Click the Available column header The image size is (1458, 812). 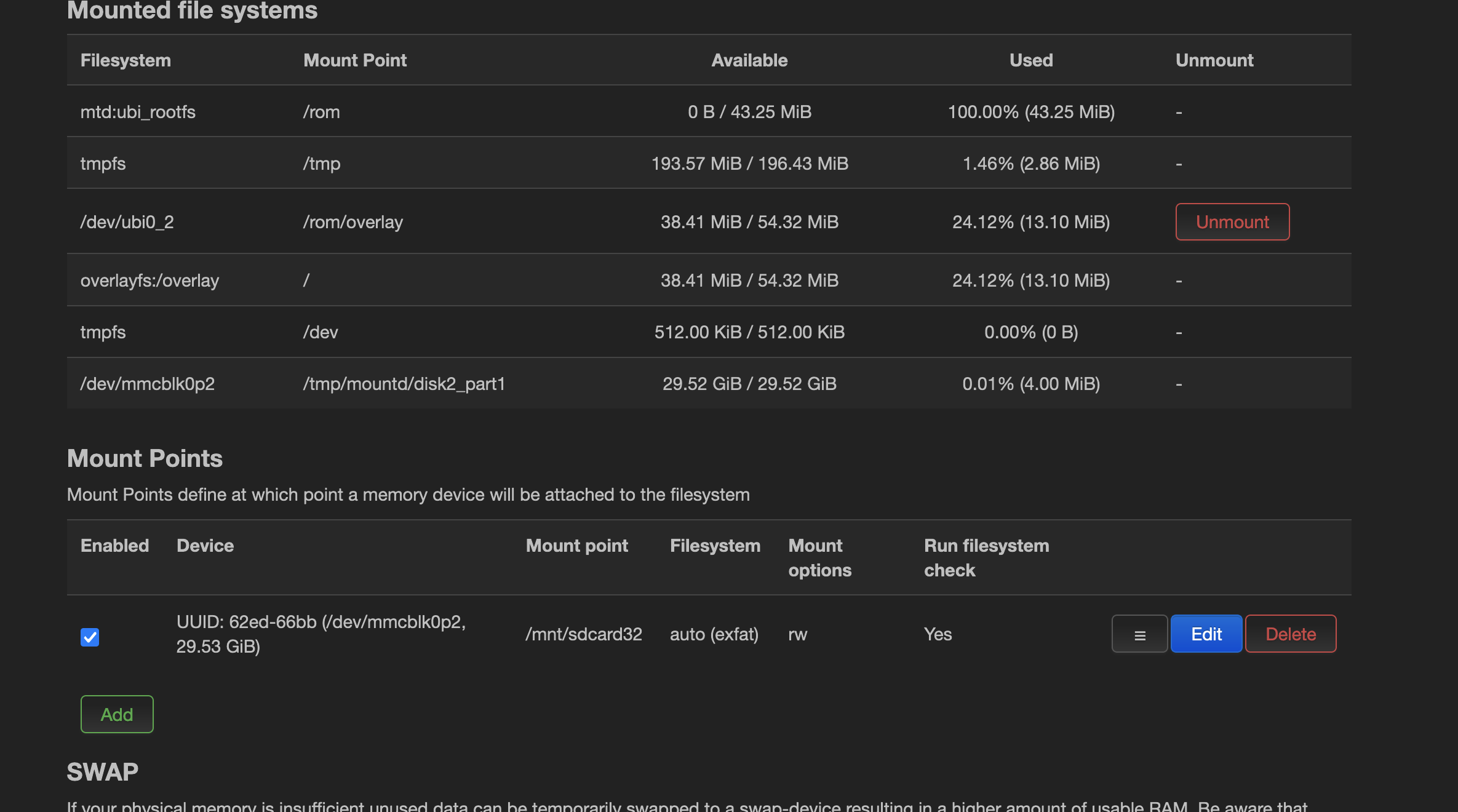click(749, 60)
